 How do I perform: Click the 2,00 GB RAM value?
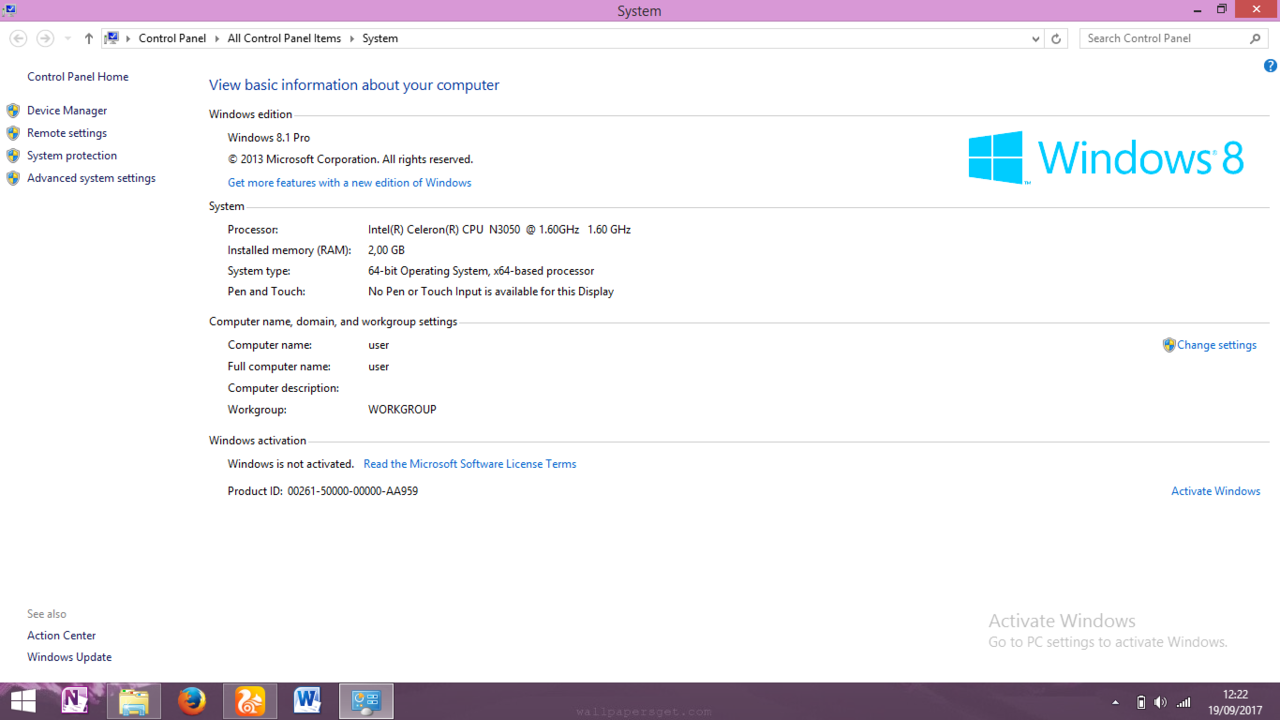(386, 251)
